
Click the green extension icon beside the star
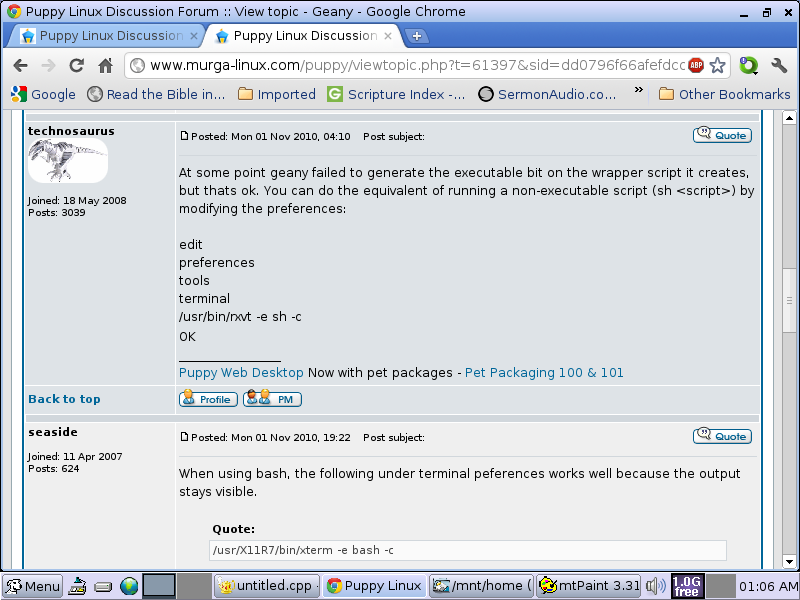pos(748,65)
